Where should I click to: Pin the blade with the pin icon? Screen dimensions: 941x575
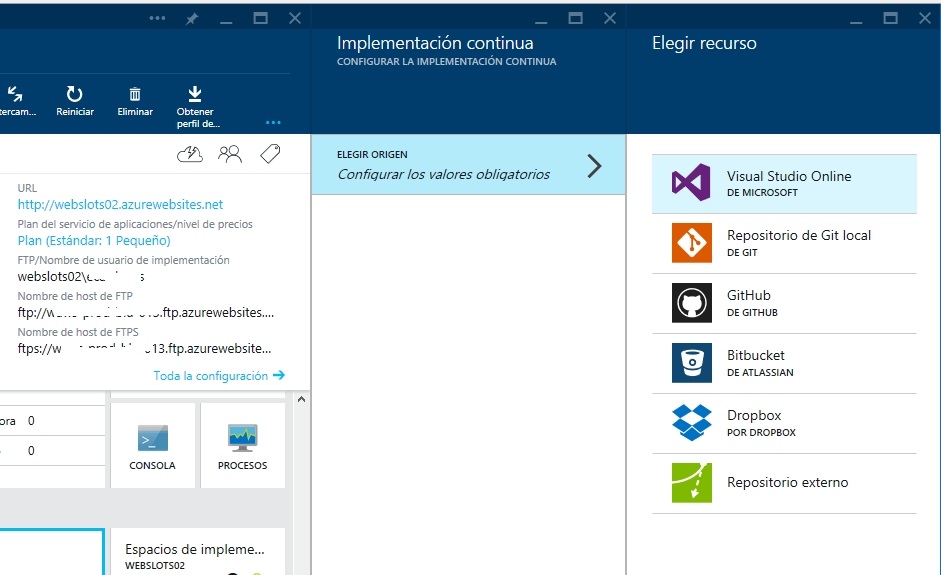pyautogui.click(x=192, y=19)
